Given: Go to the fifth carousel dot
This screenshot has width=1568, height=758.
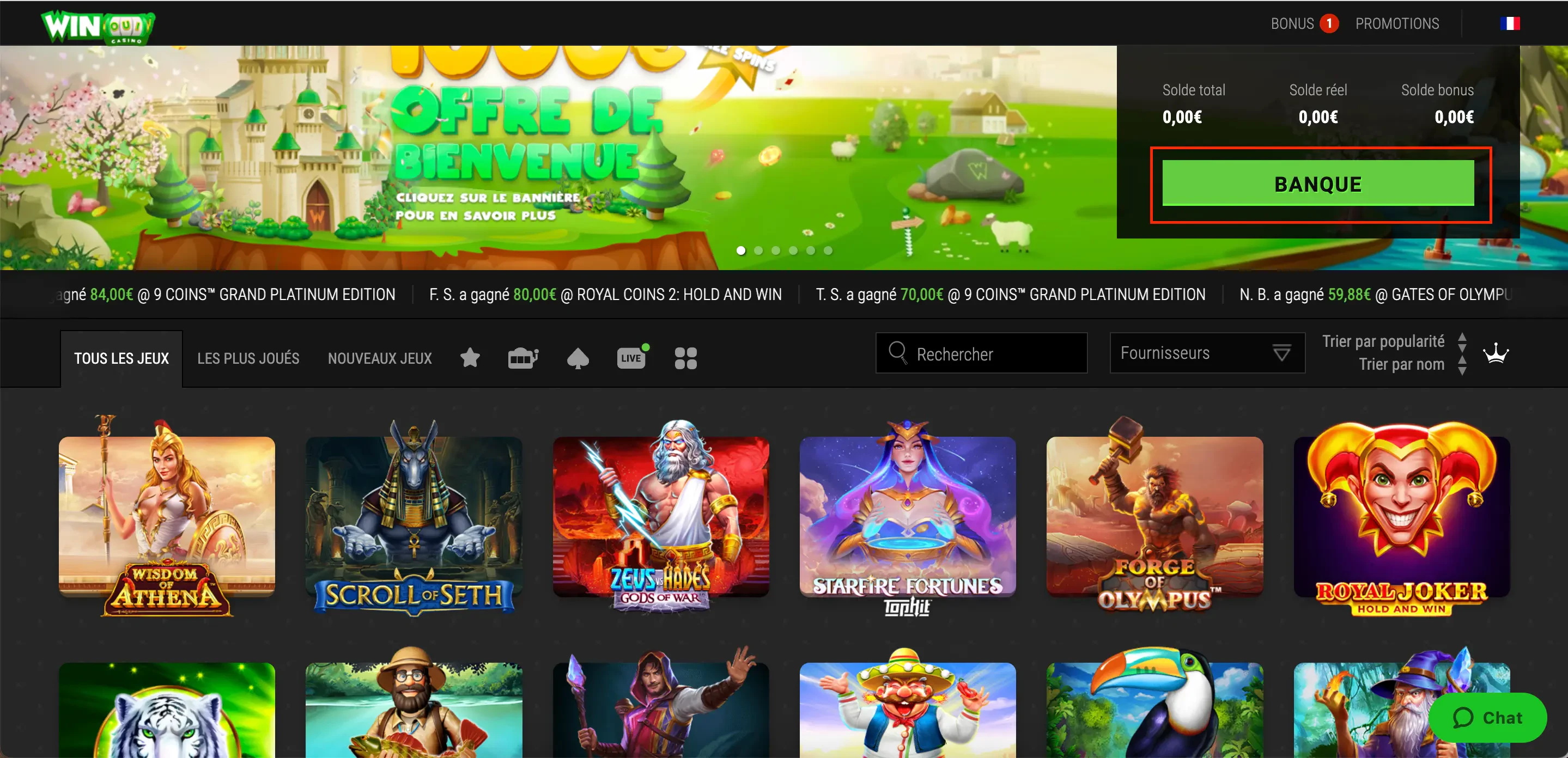Looking at the screenshot, I should point(811,250).
